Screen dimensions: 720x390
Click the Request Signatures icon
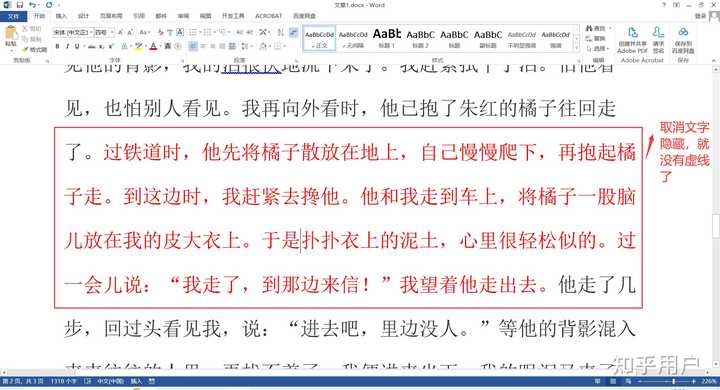pyautogui.click(x=658, y=33)
